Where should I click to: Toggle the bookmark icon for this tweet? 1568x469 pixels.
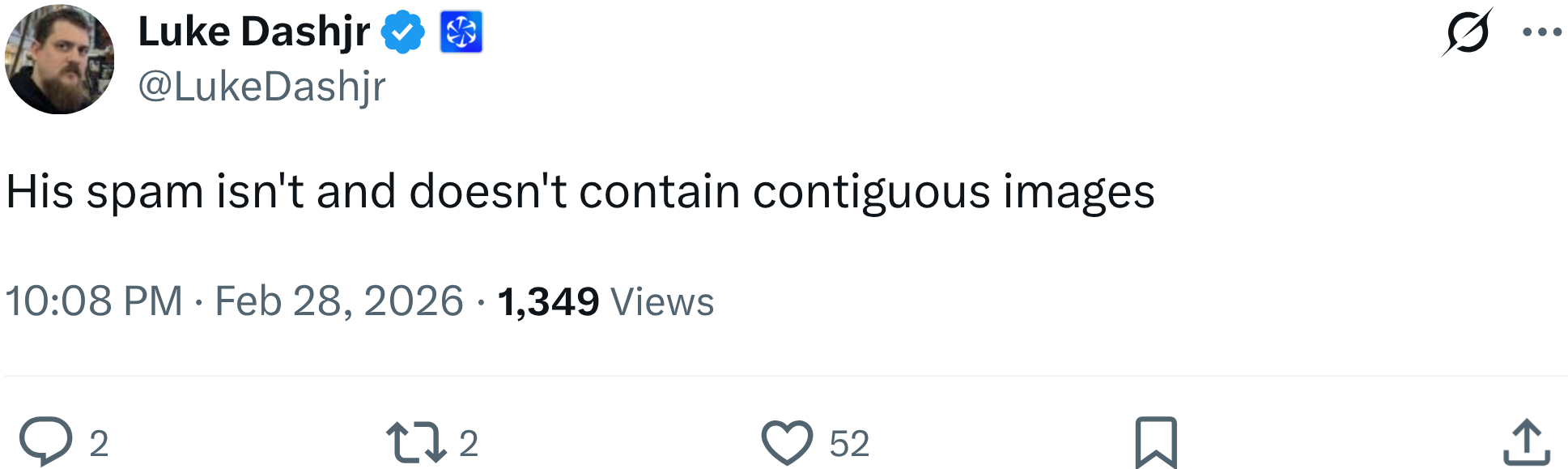coord(1155,442)
